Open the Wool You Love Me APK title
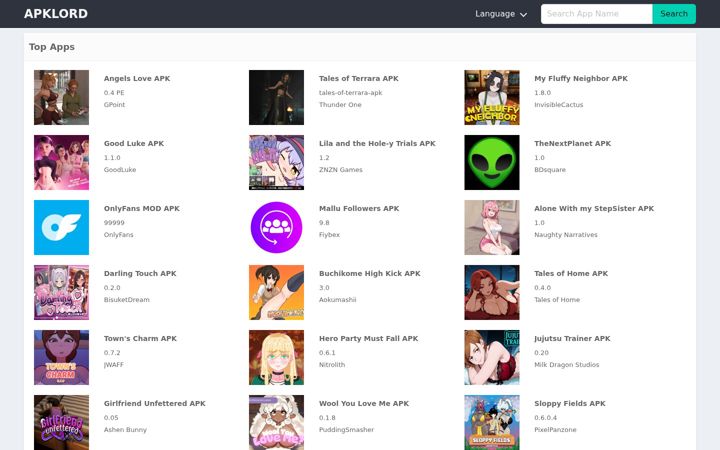This screenshot has height=450, width=720. pos(364,403)
